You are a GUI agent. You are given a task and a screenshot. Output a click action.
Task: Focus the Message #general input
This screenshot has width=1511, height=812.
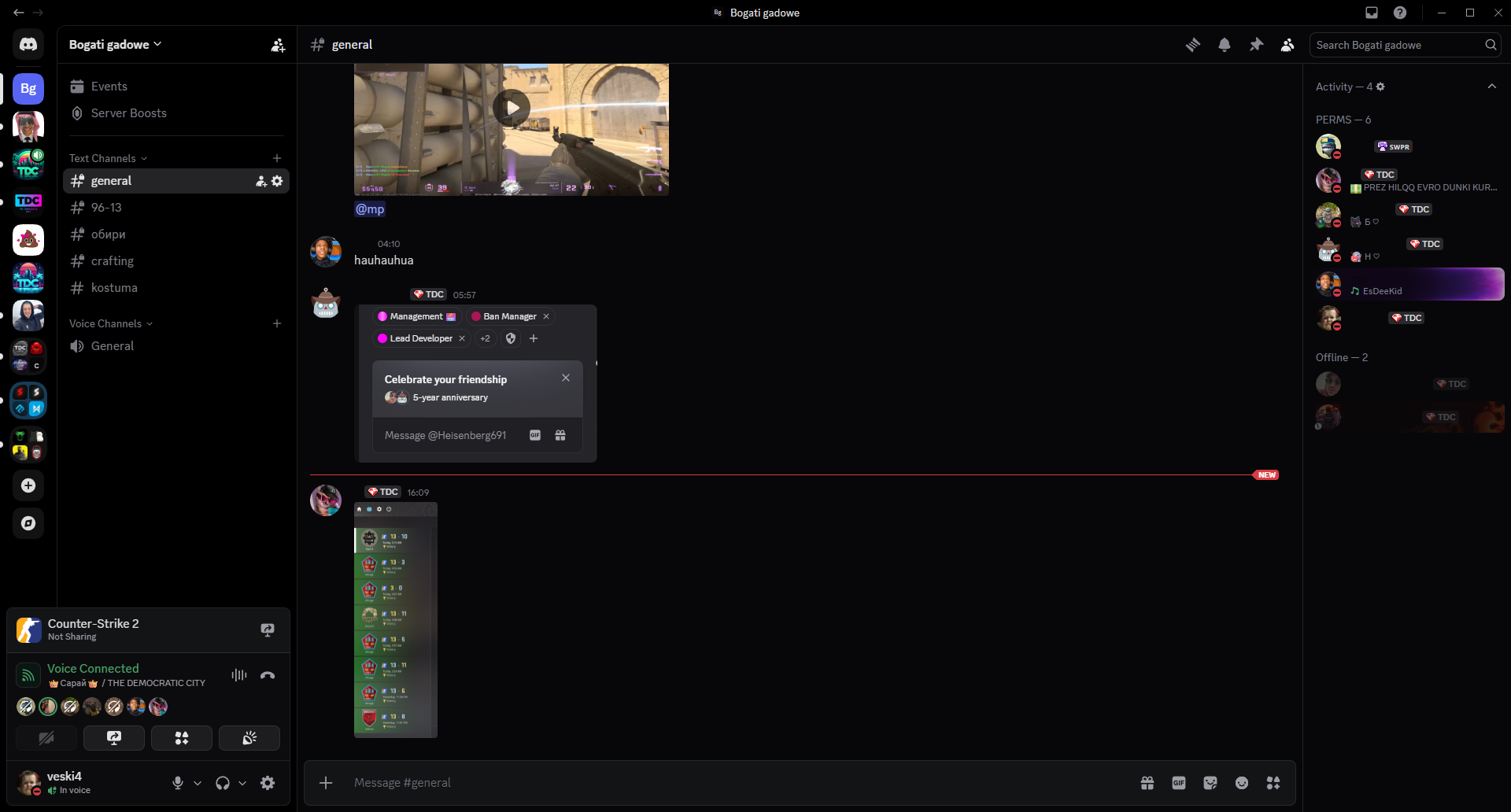pos(740,783)
